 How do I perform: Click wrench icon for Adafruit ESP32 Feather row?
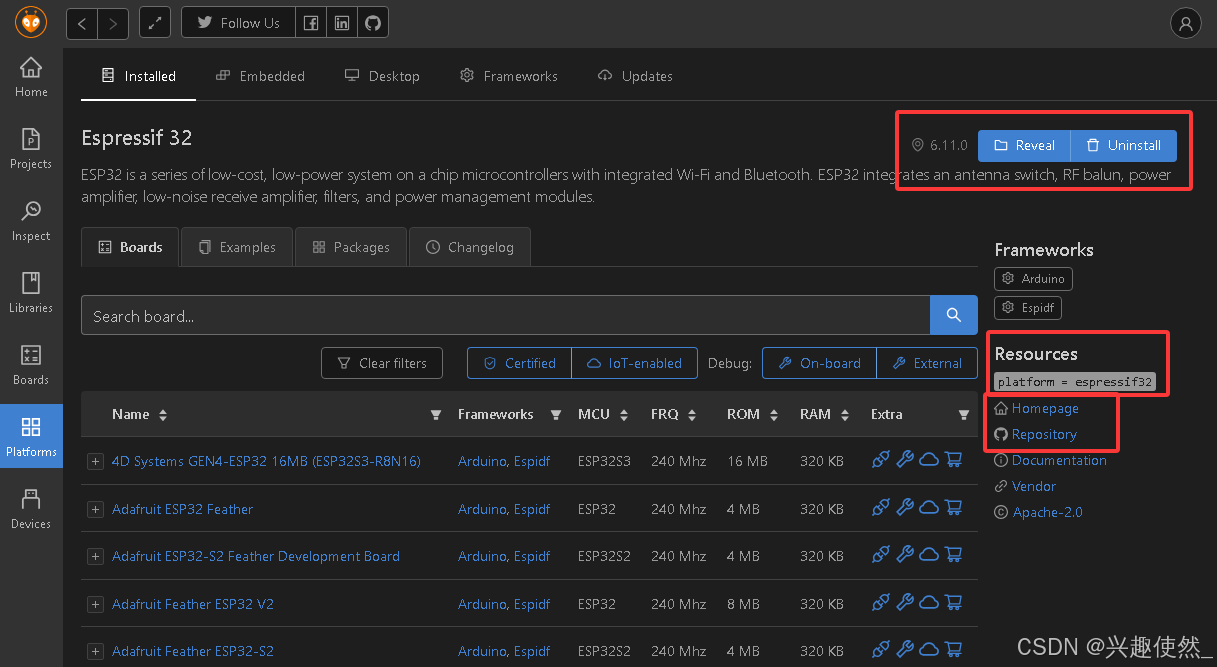coord(905,508)
